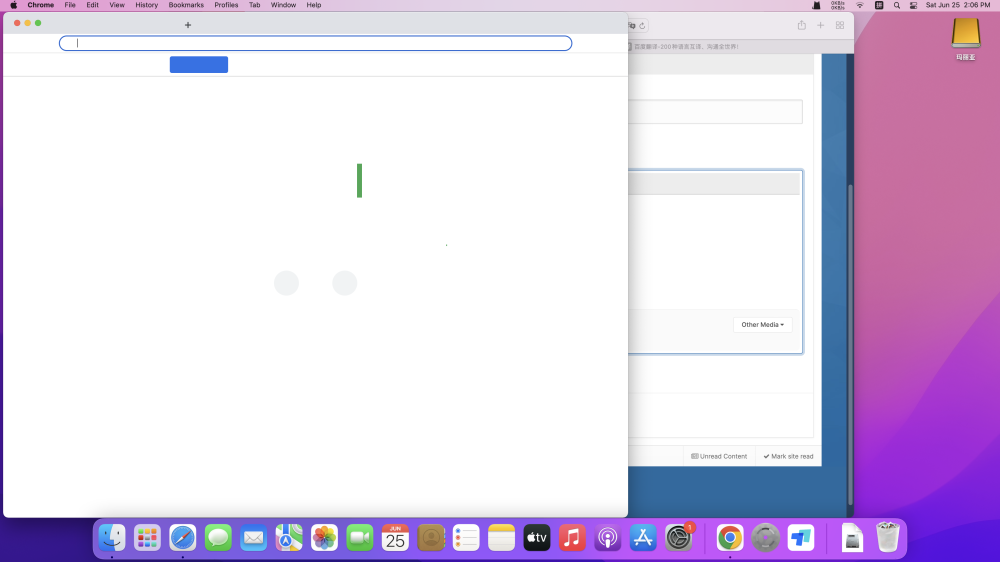The image size is (1000, 562).
Task: Click the gray round app icon in Dock
Action: pos(765,538)
